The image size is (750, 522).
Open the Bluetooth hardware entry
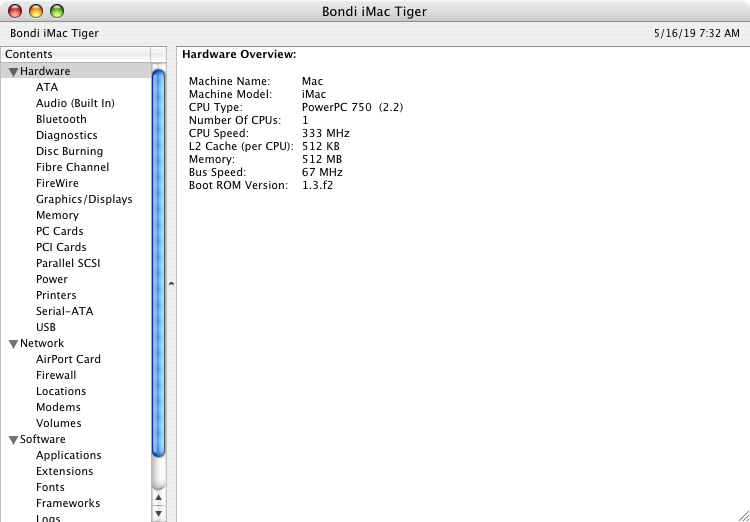[61, 119]
